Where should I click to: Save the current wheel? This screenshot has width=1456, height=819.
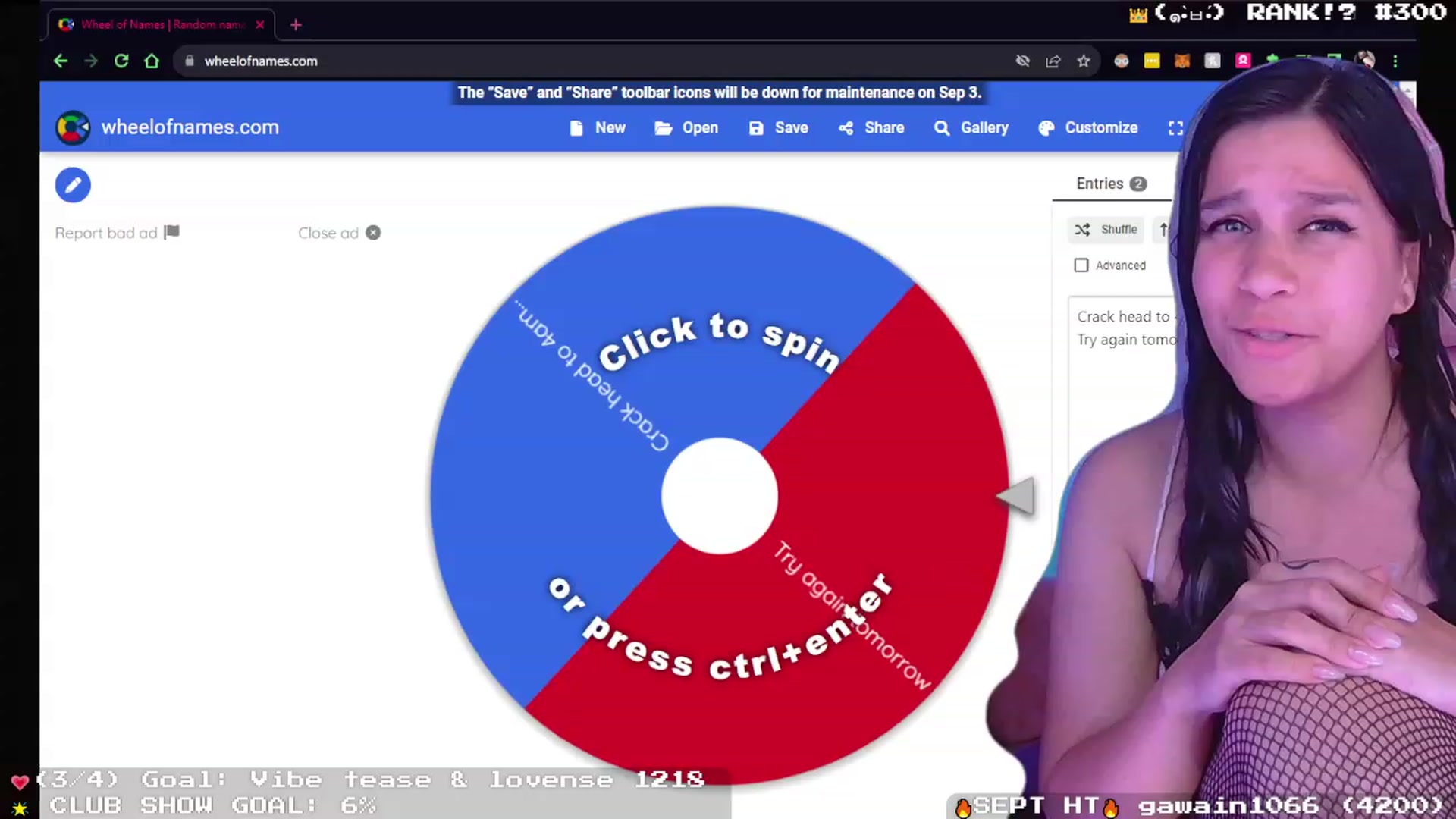click(x=779, y=127)
